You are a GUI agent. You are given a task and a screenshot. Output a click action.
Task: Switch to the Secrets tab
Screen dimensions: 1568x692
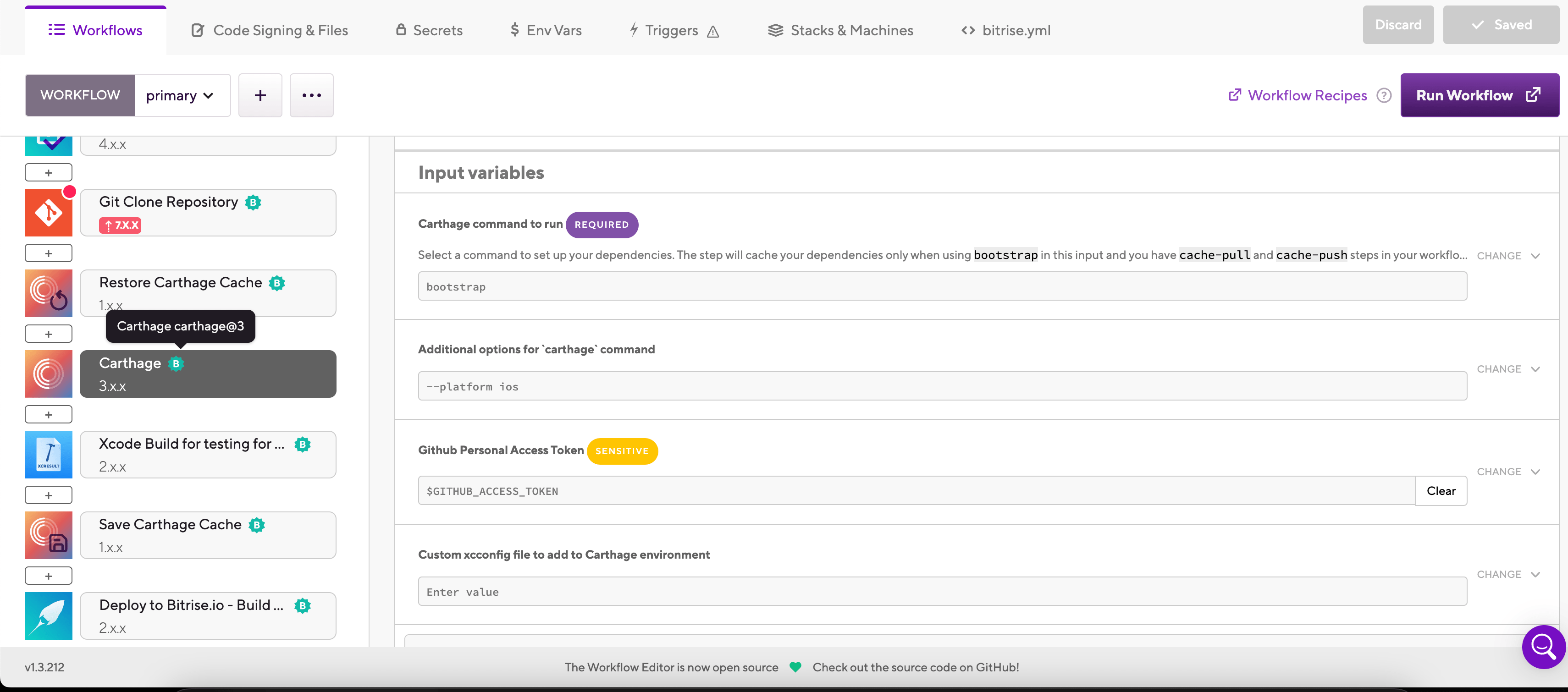coord(429,30)
